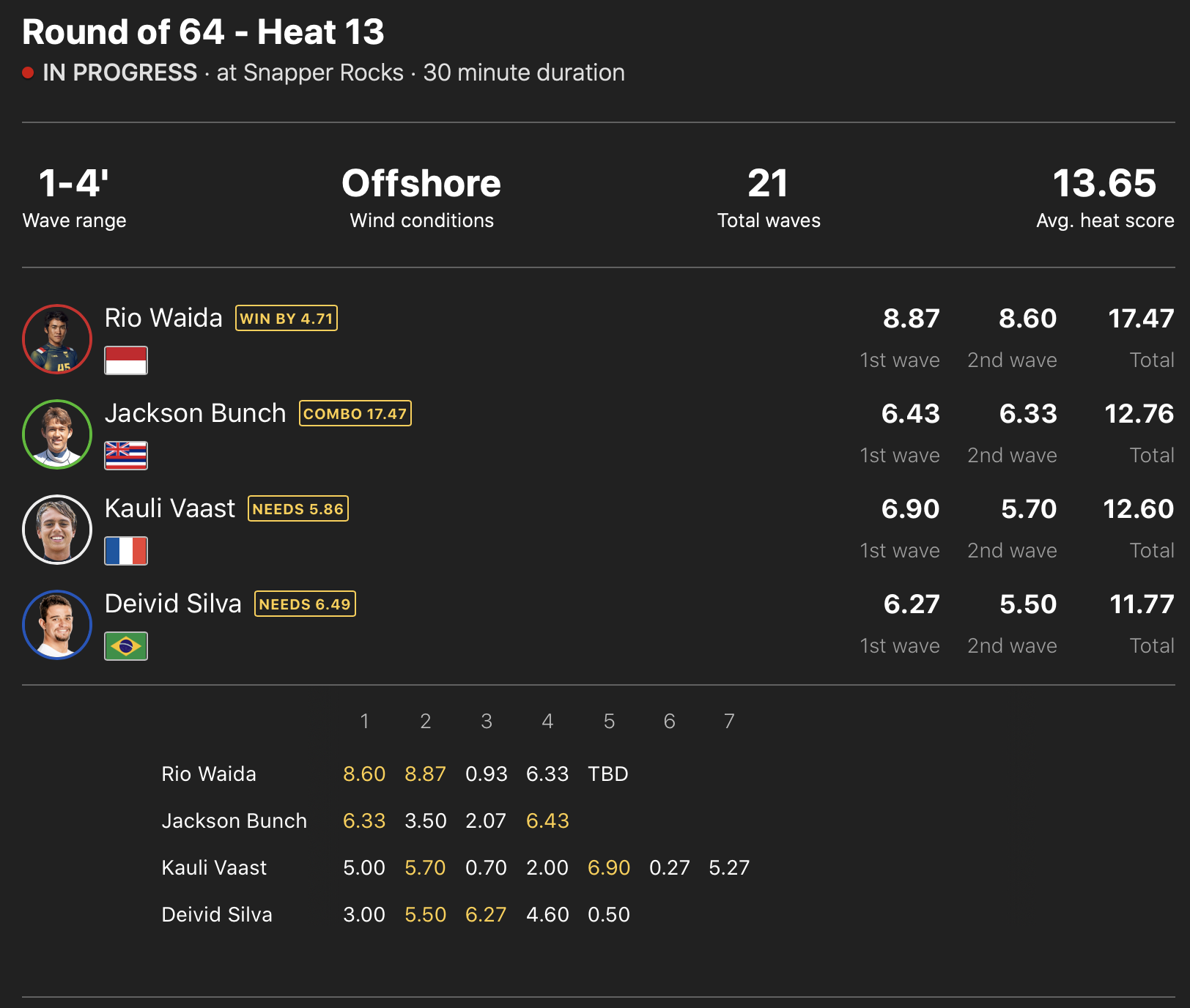The width and height of the screenshot is (1190, 1008).
Task: Click the COMBO 17.47 badge
Action: tap(355, 414)
